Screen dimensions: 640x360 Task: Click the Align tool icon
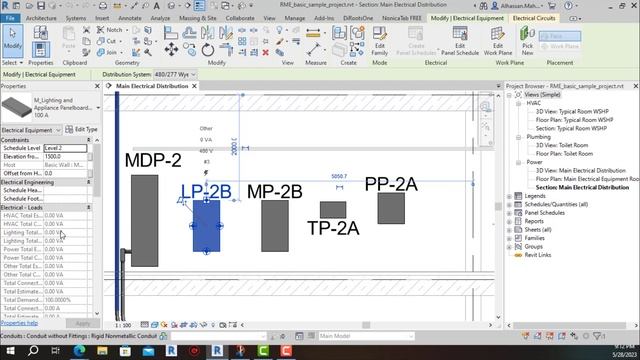coord(171,32)
